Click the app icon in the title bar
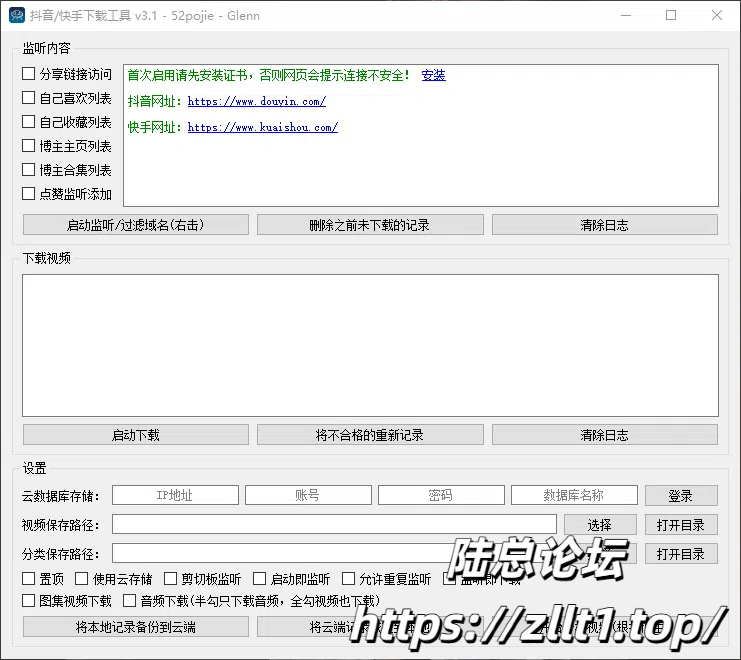The height and width of the screenshot is (660, 741). coord(17,15)
